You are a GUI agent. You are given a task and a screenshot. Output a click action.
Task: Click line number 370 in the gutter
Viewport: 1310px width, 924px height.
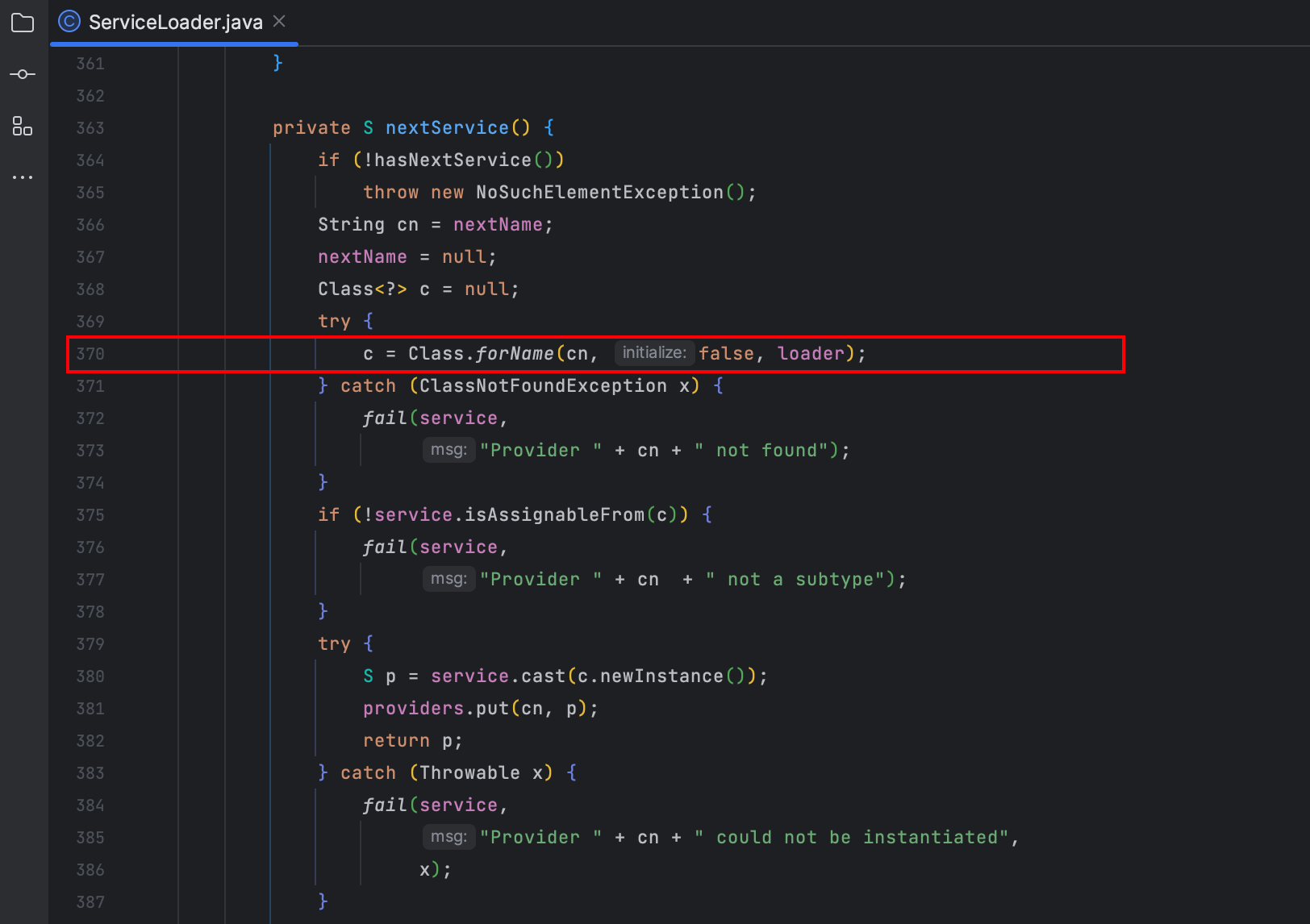90,353
